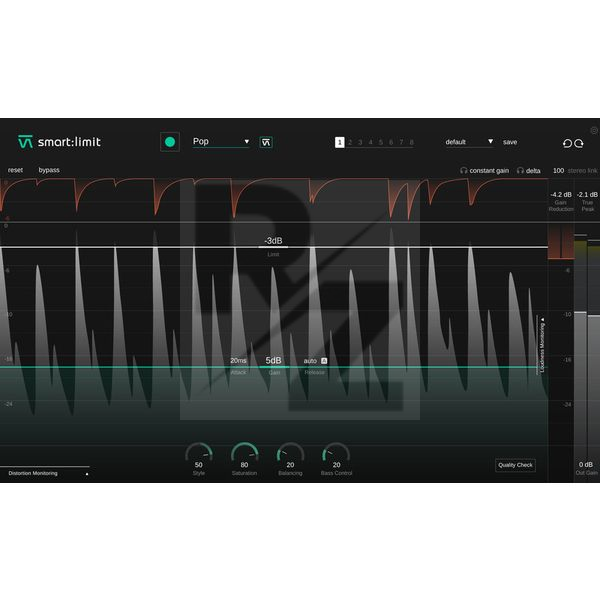Click the Quality Check button
The image size is (600, 600).
tap(515, 465)
